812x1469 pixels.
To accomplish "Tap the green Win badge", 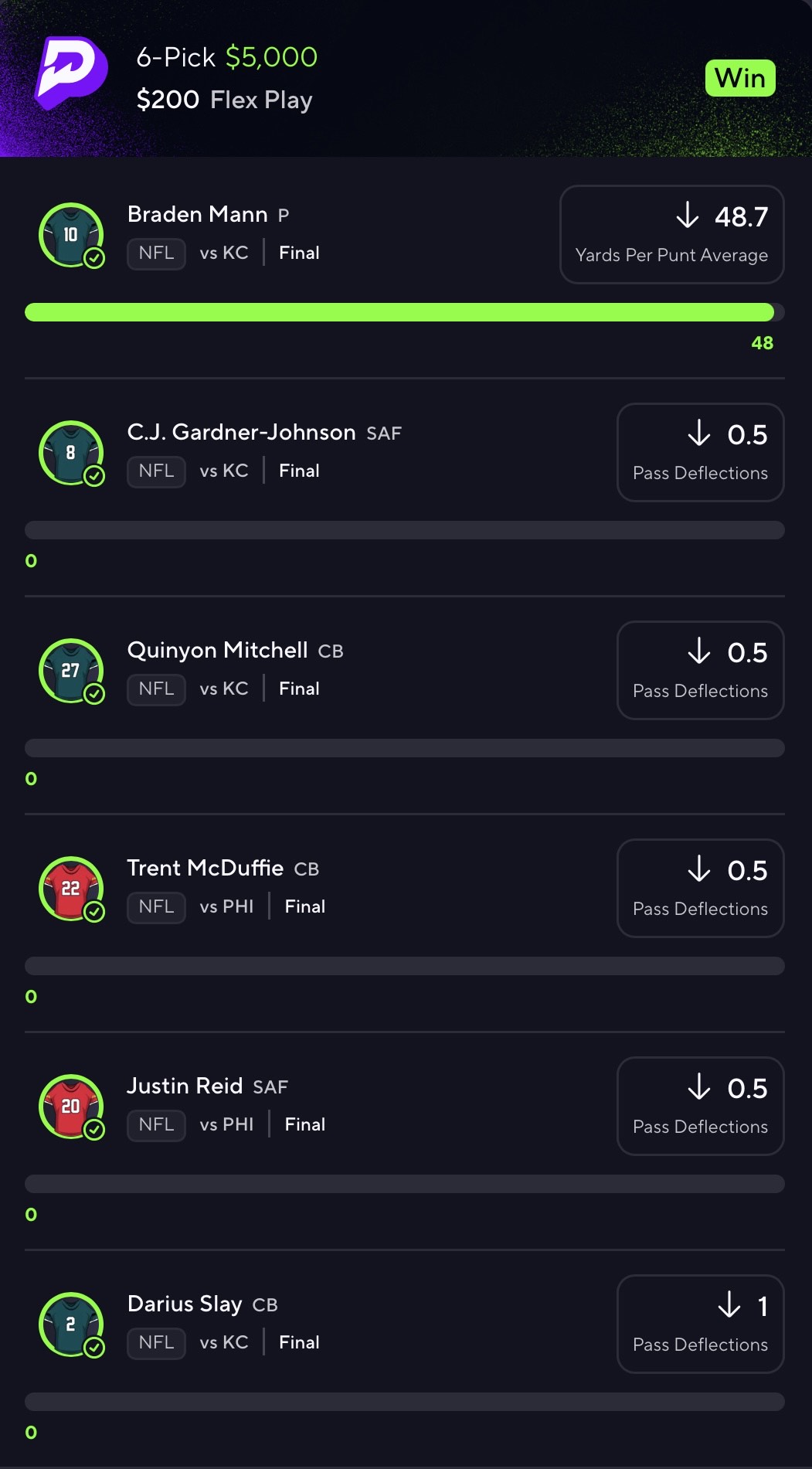I will (x=740, y=78).
